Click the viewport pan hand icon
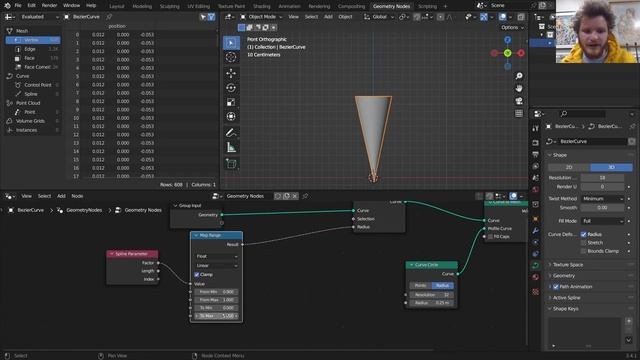 click(x=519, y=88)
